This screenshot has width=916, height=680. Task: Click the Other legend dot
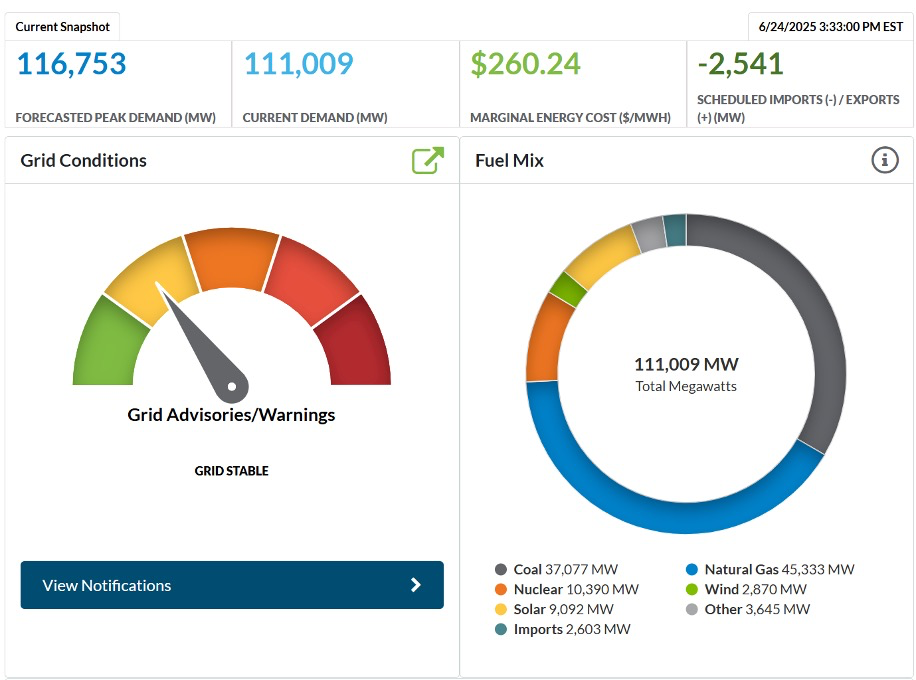click(692, 609)
